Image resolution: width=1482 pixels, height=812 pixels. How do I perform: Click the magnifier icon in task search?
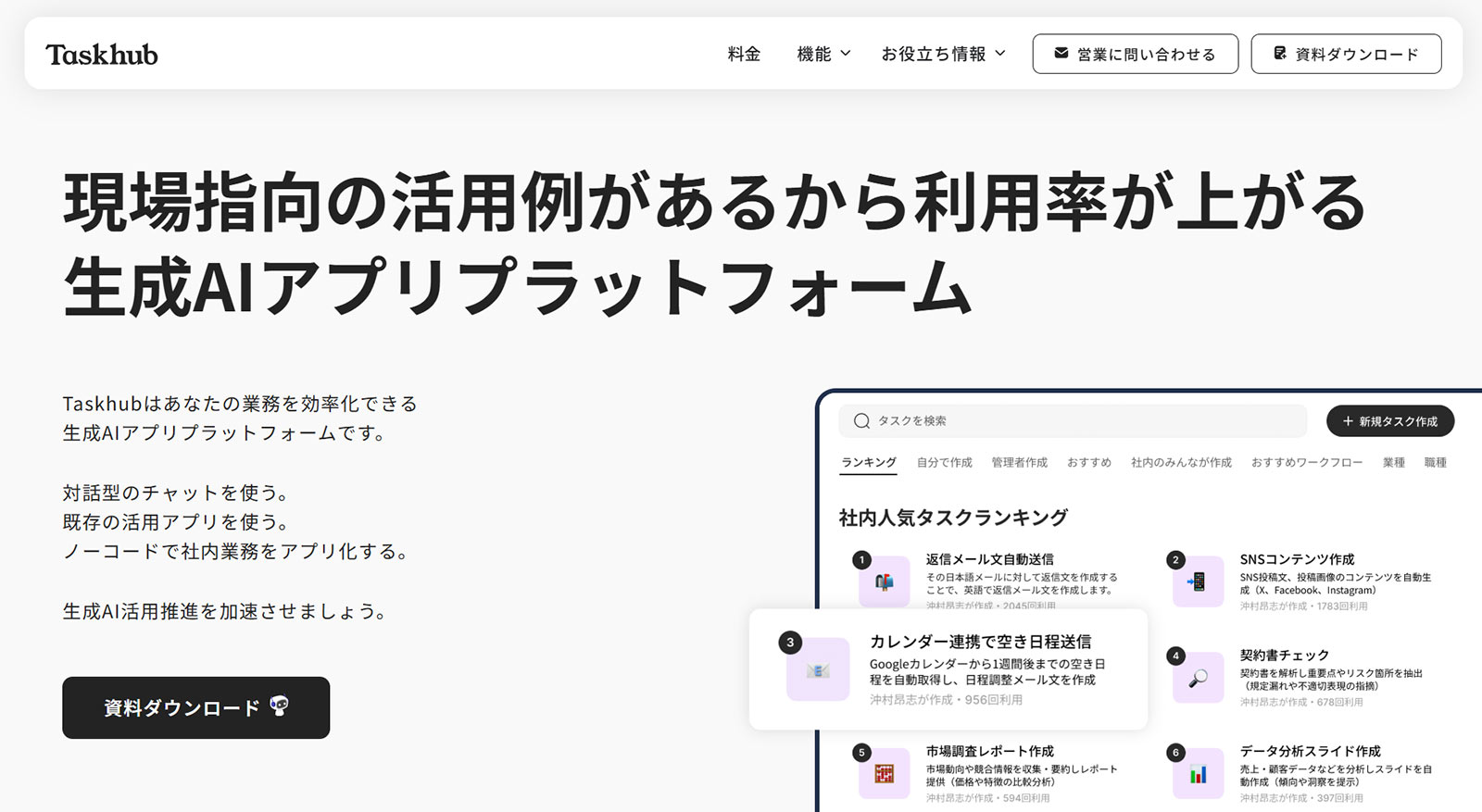861,420
